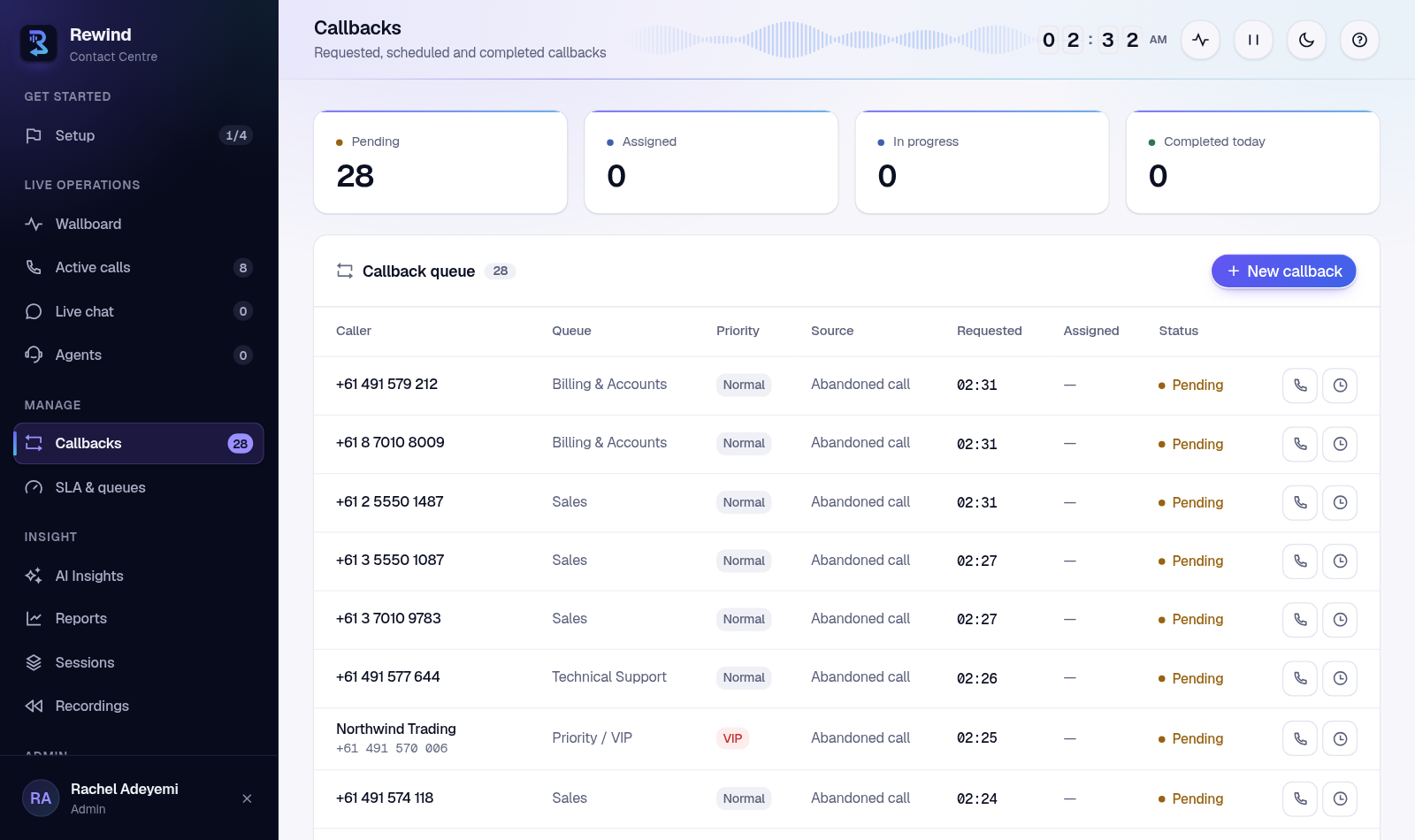The height and width of the screenshot is (840, 1415).
Task: Schedule callback for +61 491 579 212
Action: coord(1340,386)
